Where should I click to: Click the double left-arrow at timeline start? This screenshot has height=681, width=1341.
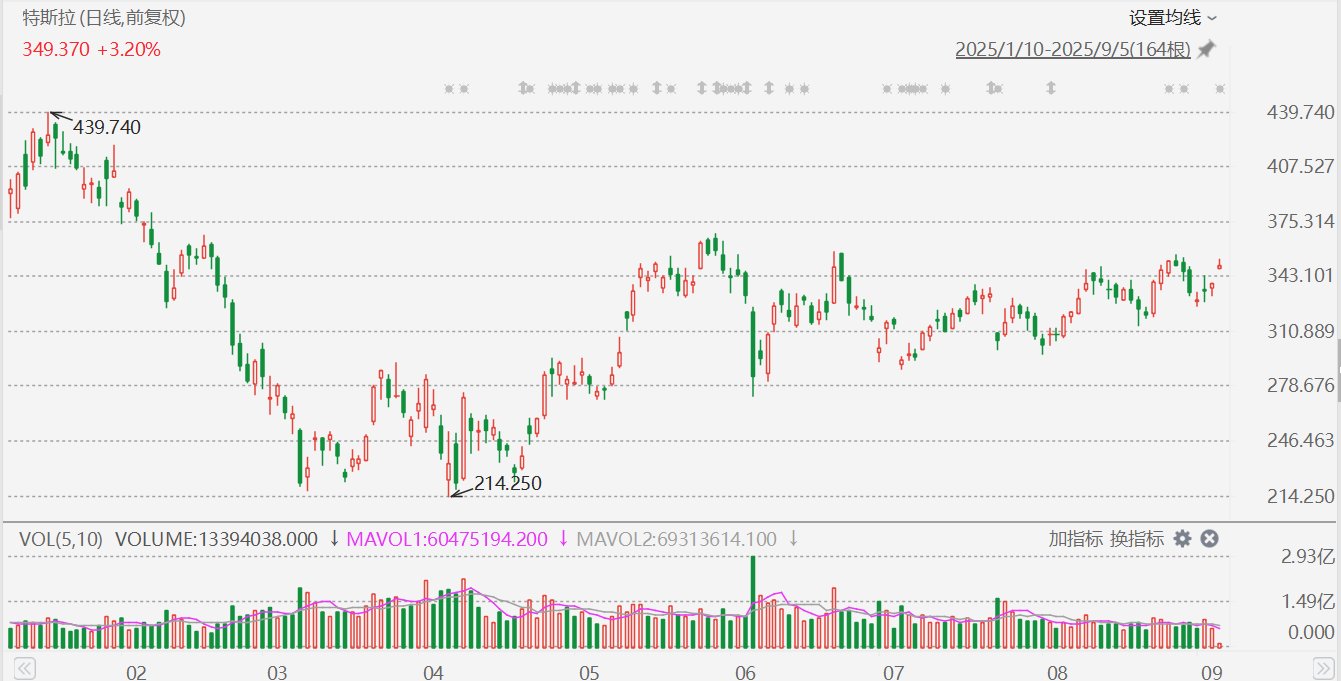click(25, 667)
